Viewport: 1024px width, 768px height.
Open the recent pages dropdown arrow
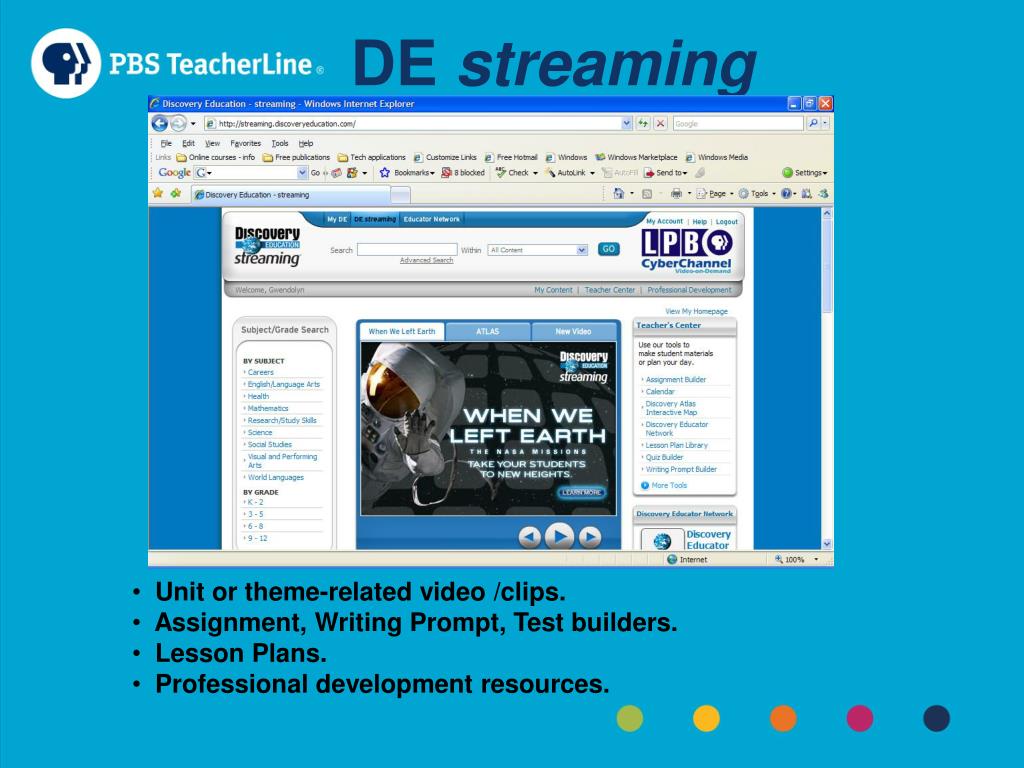click(x=193, y=123)
